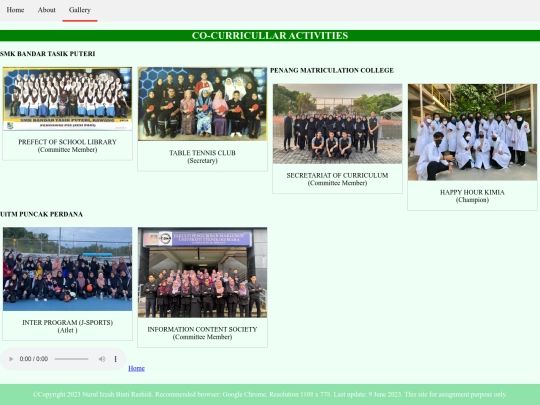Click the (Secretary) role text
This screenshot has height=405, width=540.
[202, 161]
